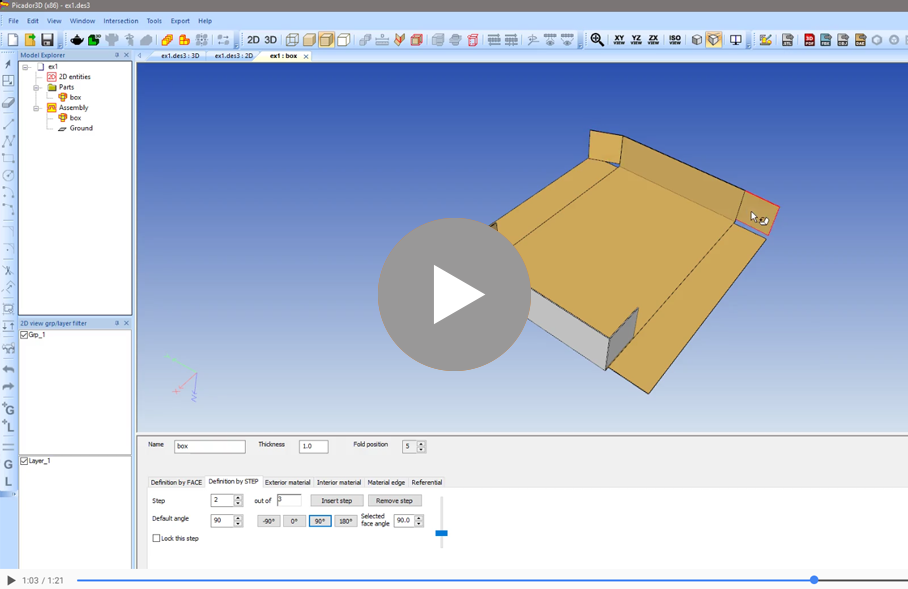Select Ground item in Model Explorer

pos(81,129)
